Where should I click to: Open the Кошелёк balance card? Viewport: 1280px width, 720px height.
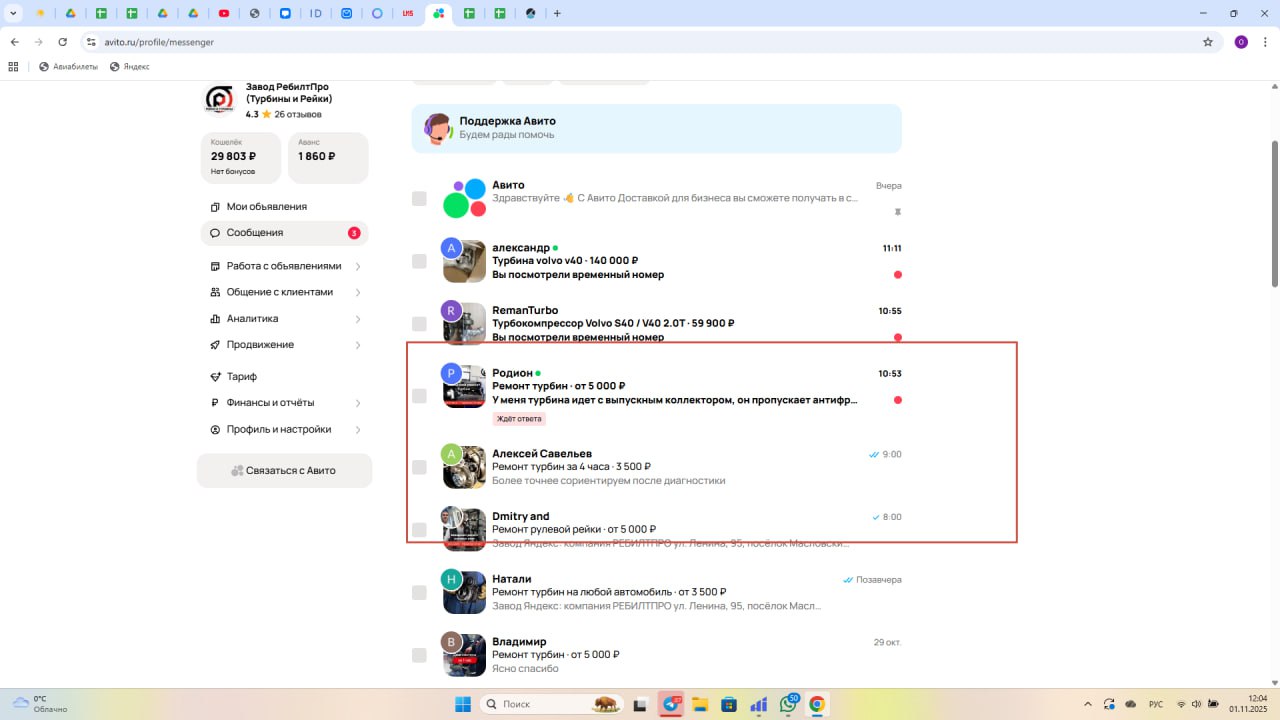click(241, 158)
